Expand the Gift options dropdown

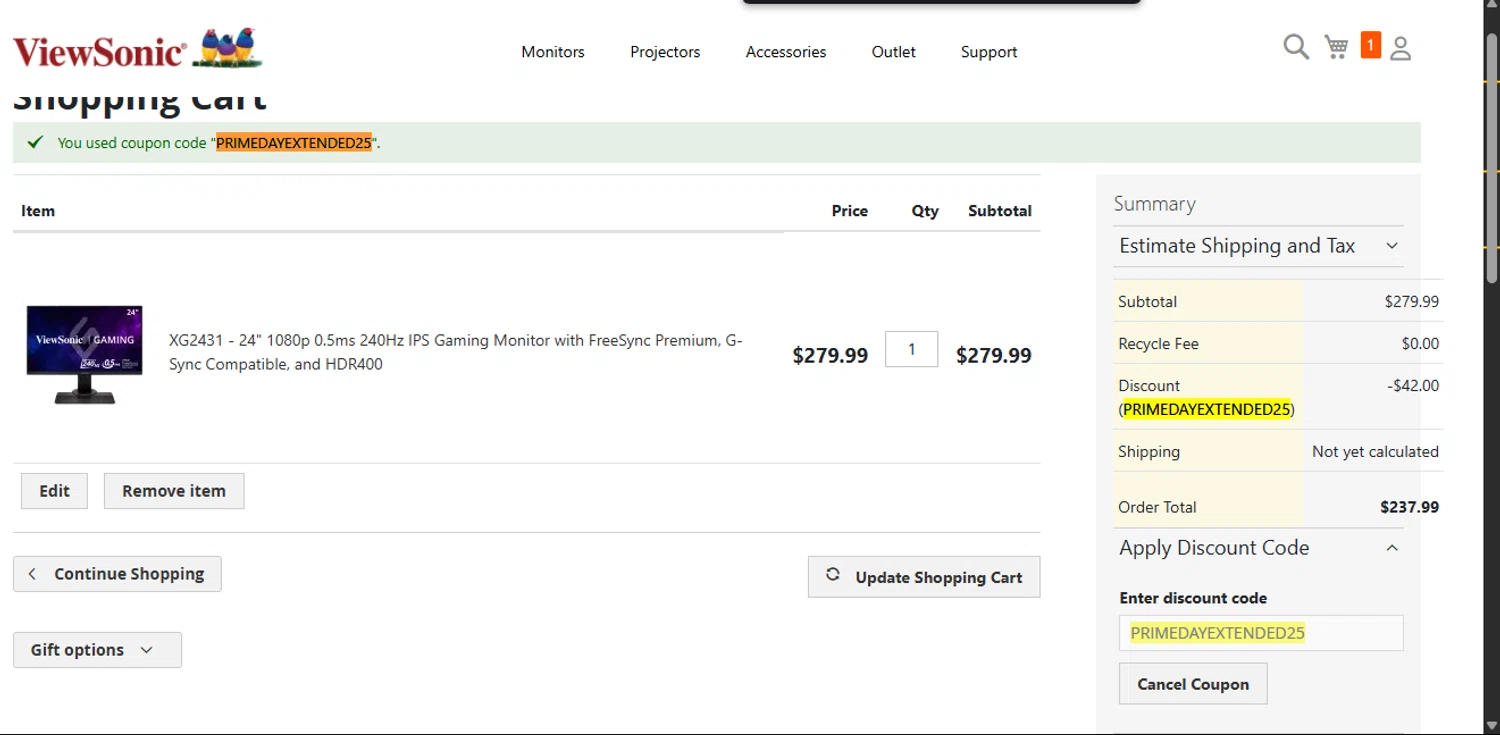pos(97,650)
